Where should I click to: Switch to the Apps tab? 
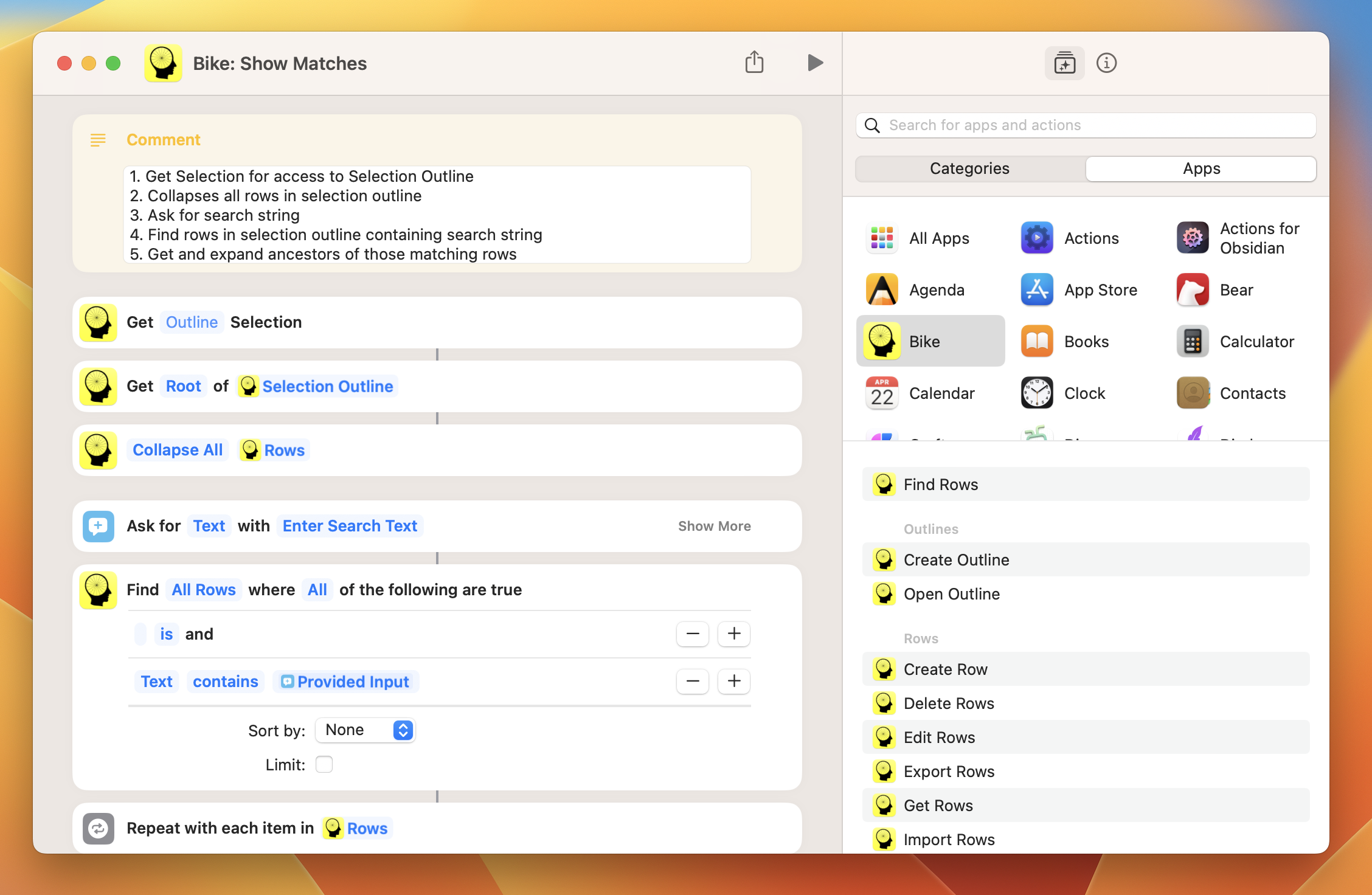[1201, 168]
